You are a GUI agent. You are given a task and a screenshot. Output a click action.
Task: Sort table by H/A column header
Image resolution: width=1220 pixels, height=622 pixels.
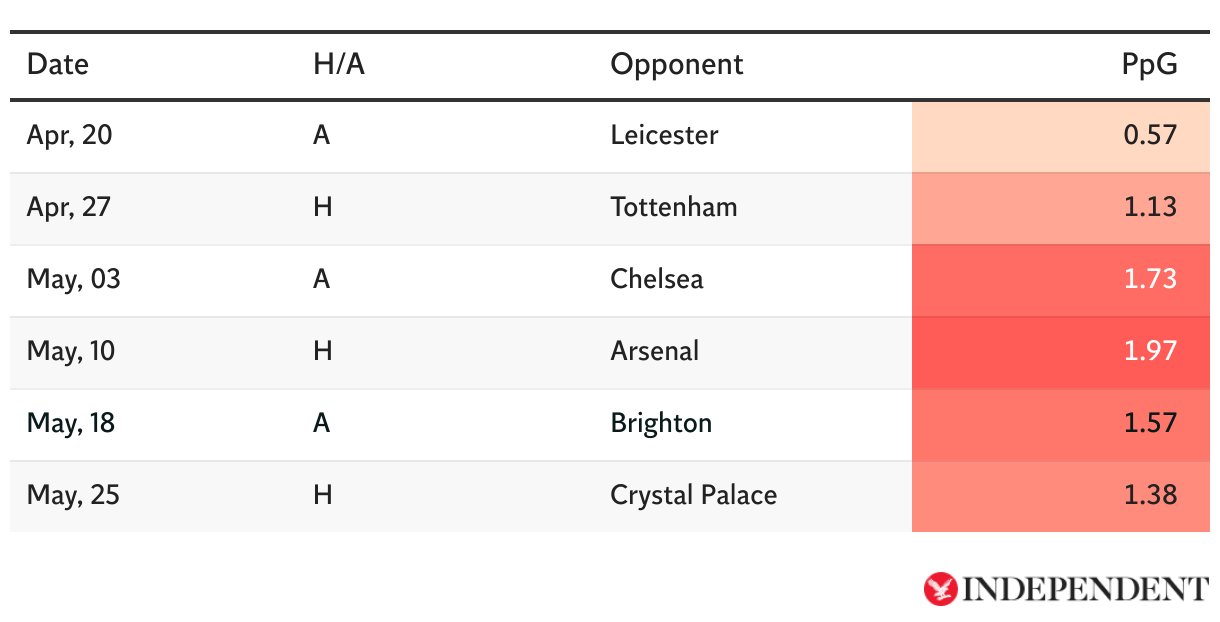tap(338, 65)
